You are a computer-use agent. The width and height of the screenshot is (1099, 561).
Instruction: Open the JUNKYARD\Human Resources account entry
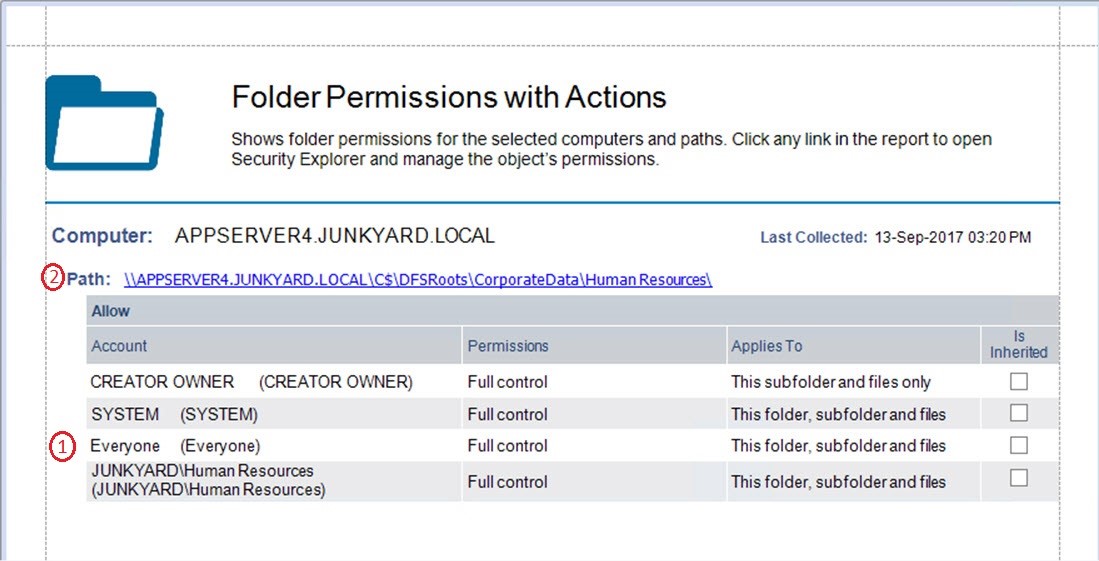coord(208,480)
